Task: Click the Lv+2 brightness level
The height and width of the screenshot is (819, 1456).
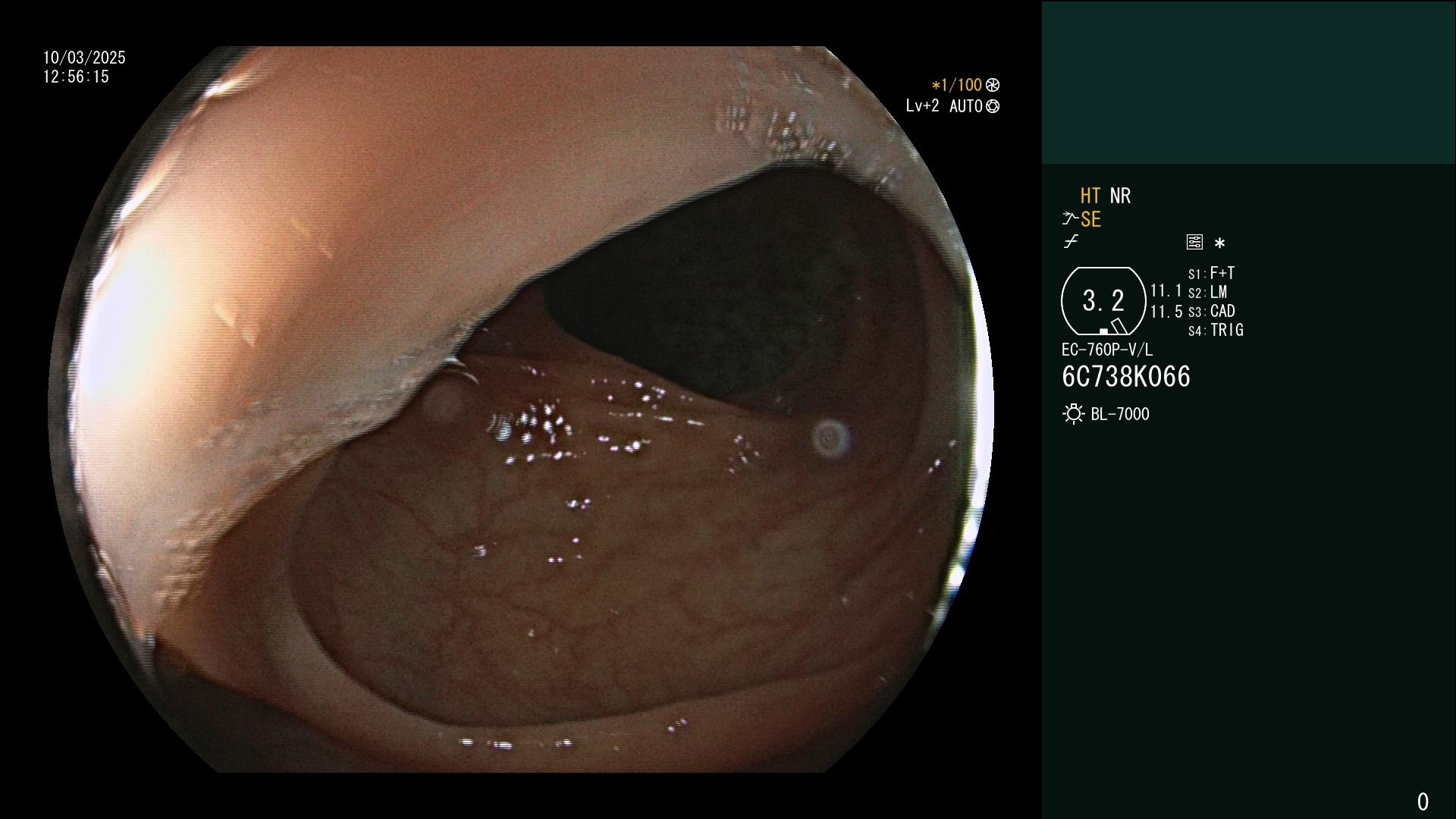Action: click(x=922, y=105)
